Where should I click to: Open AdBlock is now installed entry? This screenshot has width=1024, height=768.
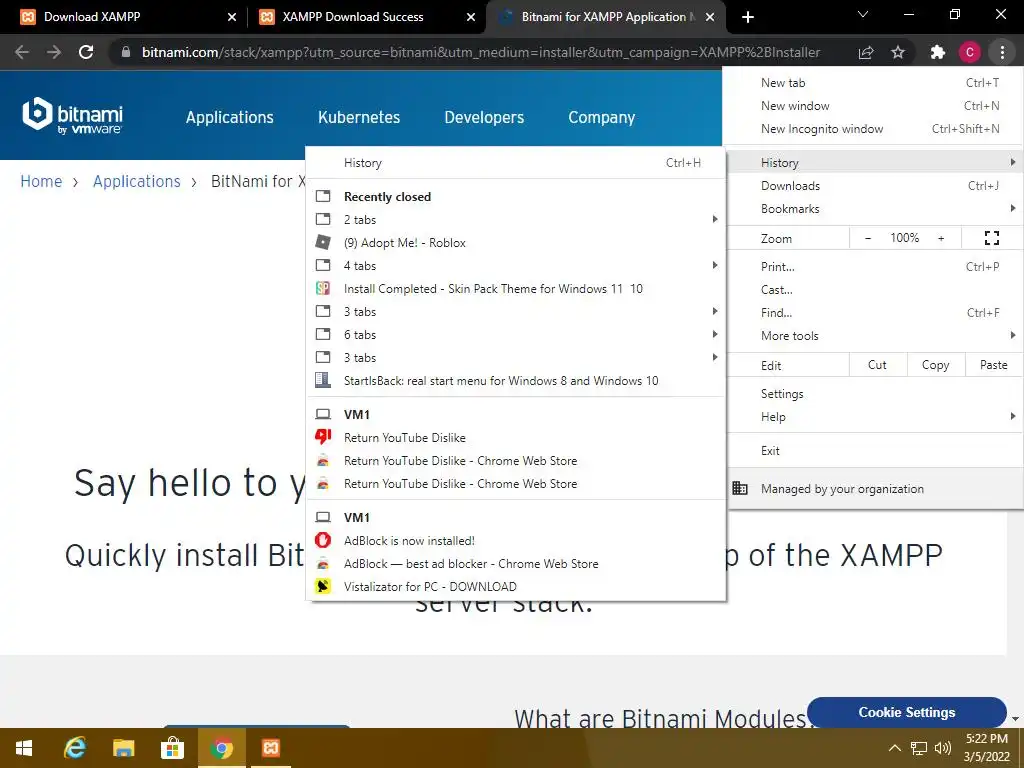(x=516, y=541)
